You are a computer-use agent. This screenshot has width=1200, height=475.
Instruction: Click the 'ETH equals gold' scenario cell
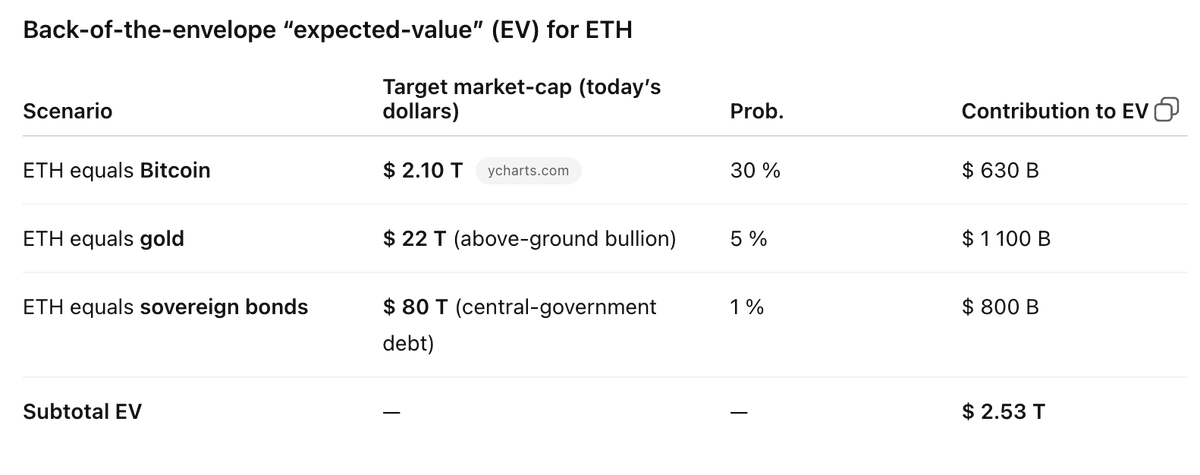(x=103, y=239)
